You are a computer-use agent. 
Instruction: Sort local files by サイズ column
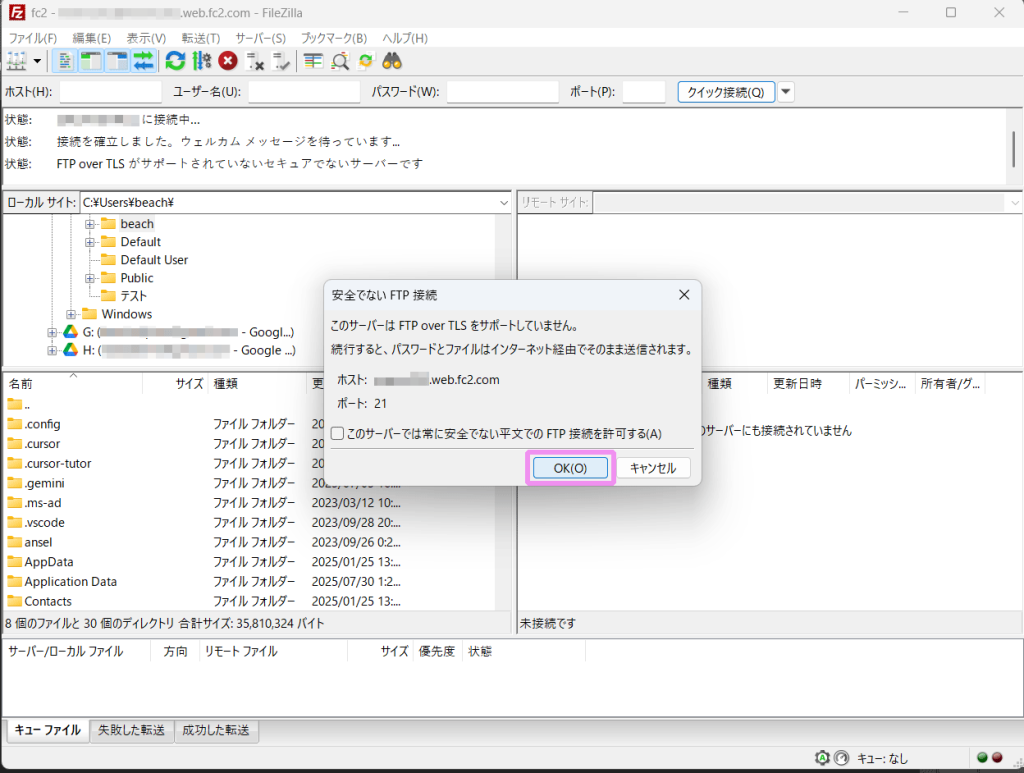click(x=175, y=383)
